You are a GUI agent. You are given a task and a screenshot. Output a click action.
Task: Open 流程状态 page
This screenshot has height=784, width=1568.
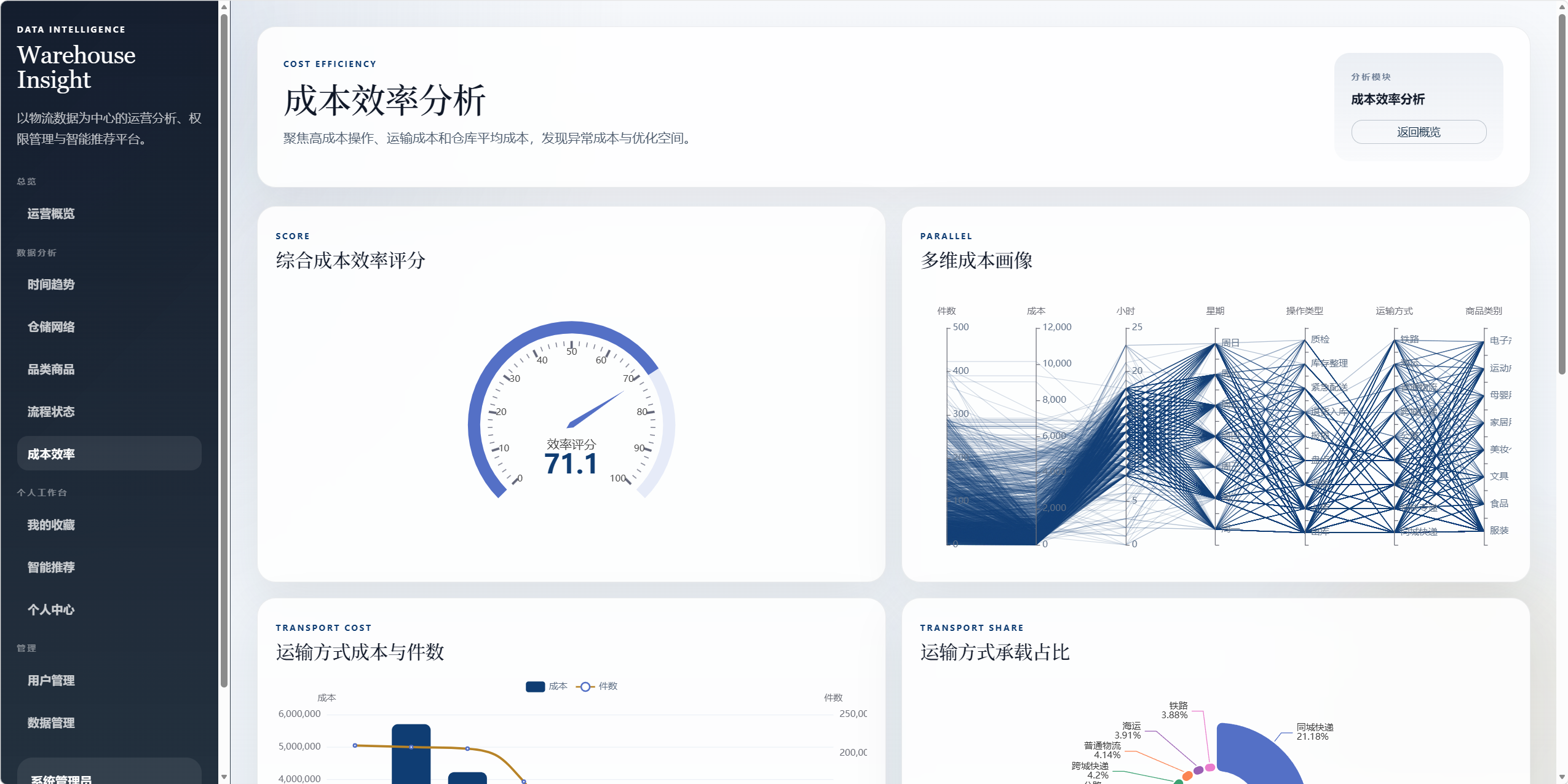(51, 411)
